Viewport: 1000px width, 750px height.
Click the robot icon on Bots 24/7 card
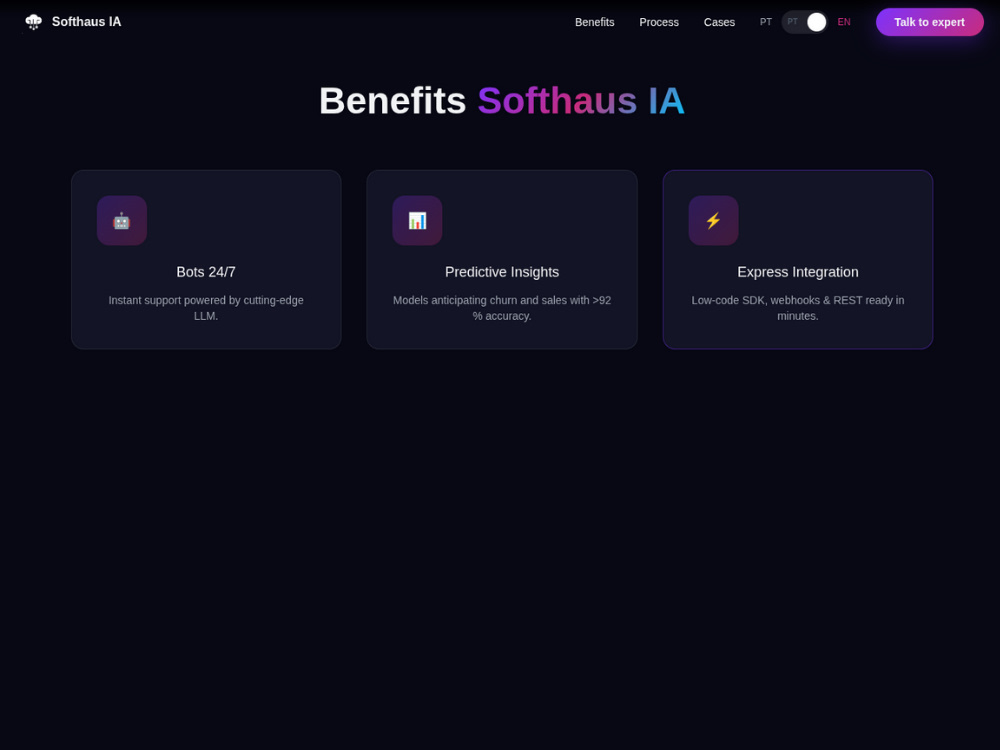(122, 221)
